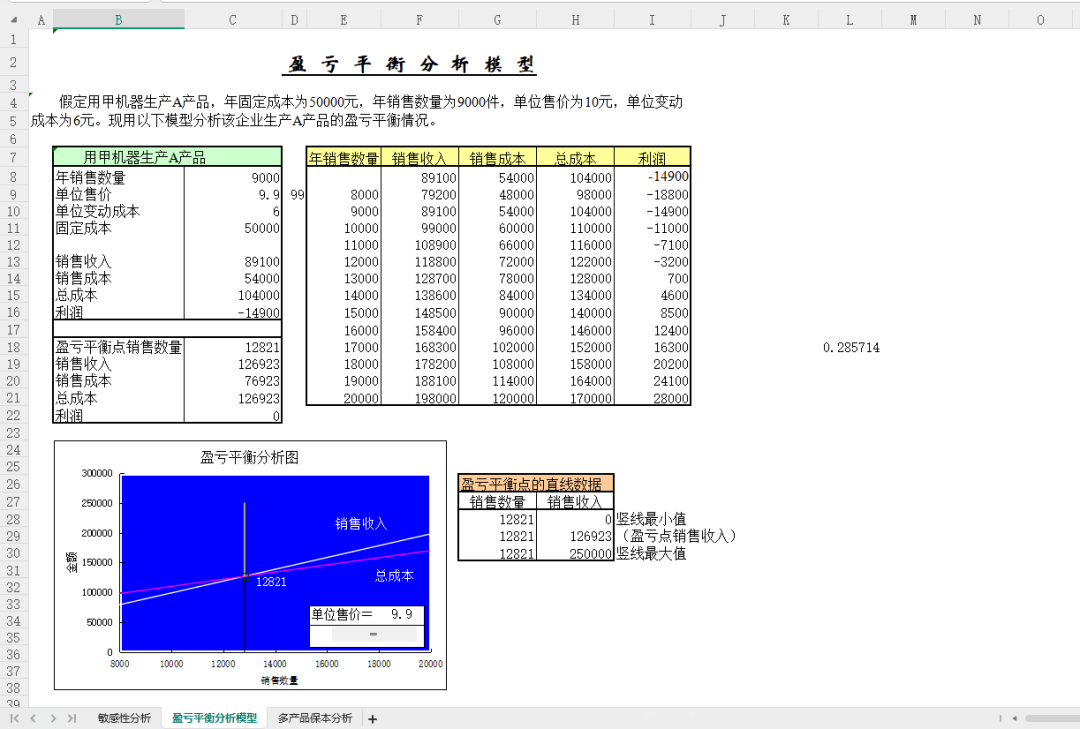This screenshot has height=729, width=1080.
Task: Click the 销售数量 axis title of the chart
Action: point(280,680)
